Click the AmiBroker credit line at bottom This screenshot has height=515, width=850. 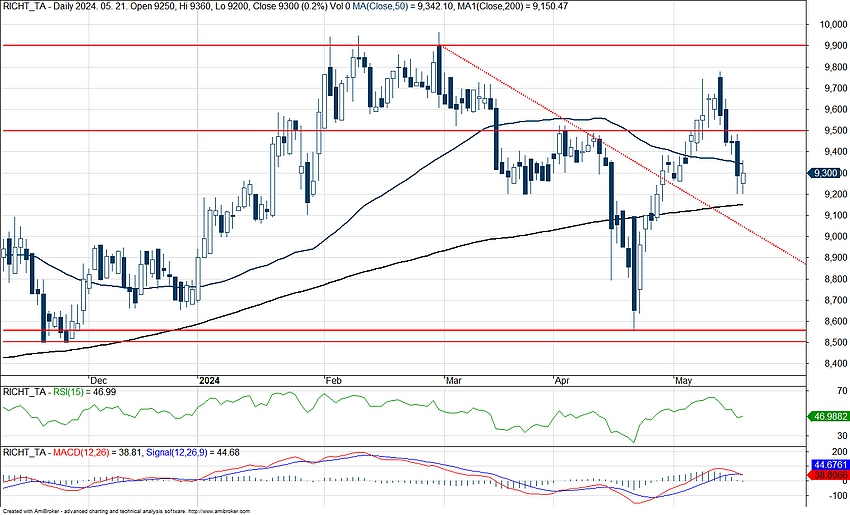coord(126,511)
